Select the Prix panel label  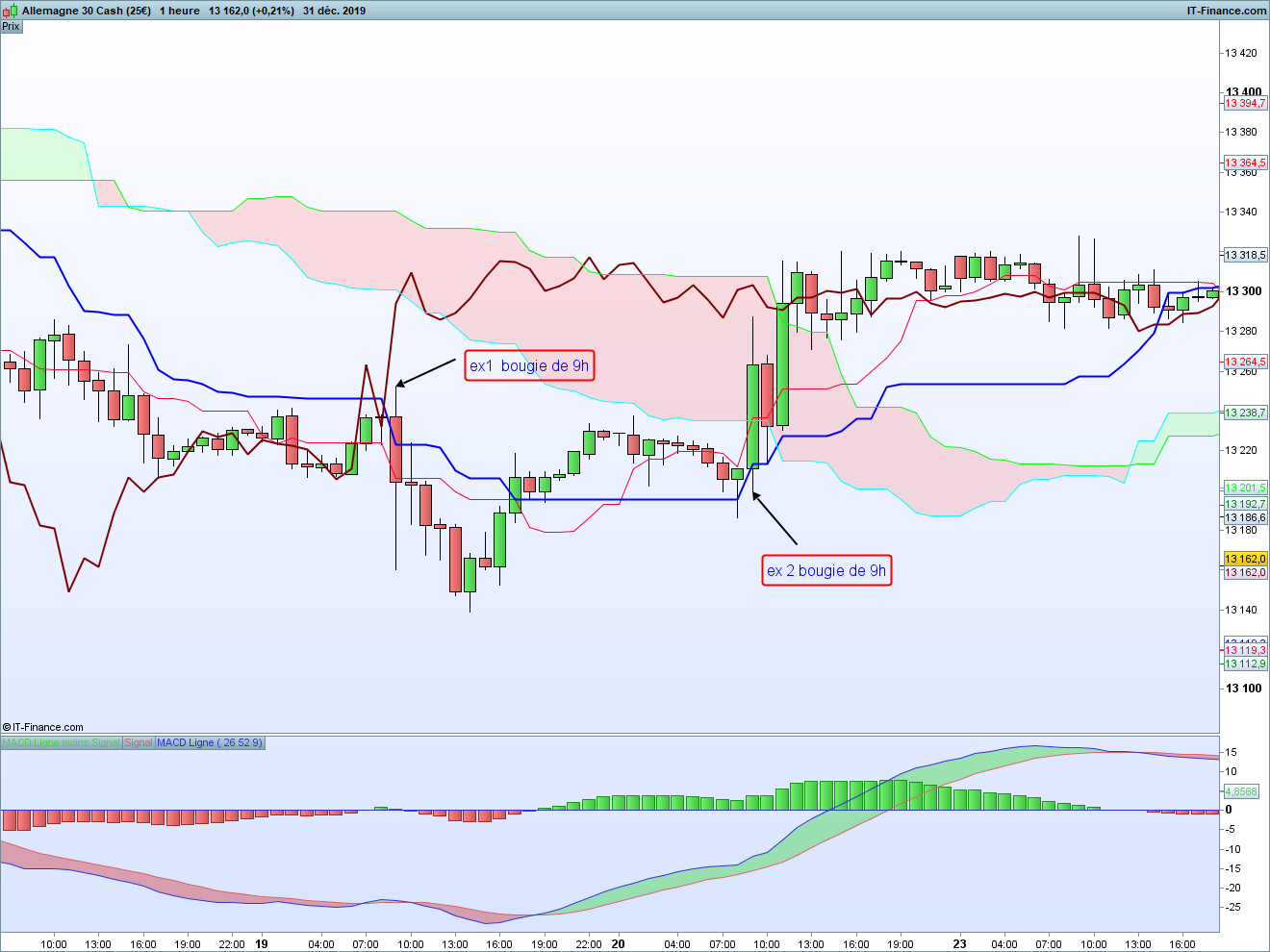tap(11, 26)
